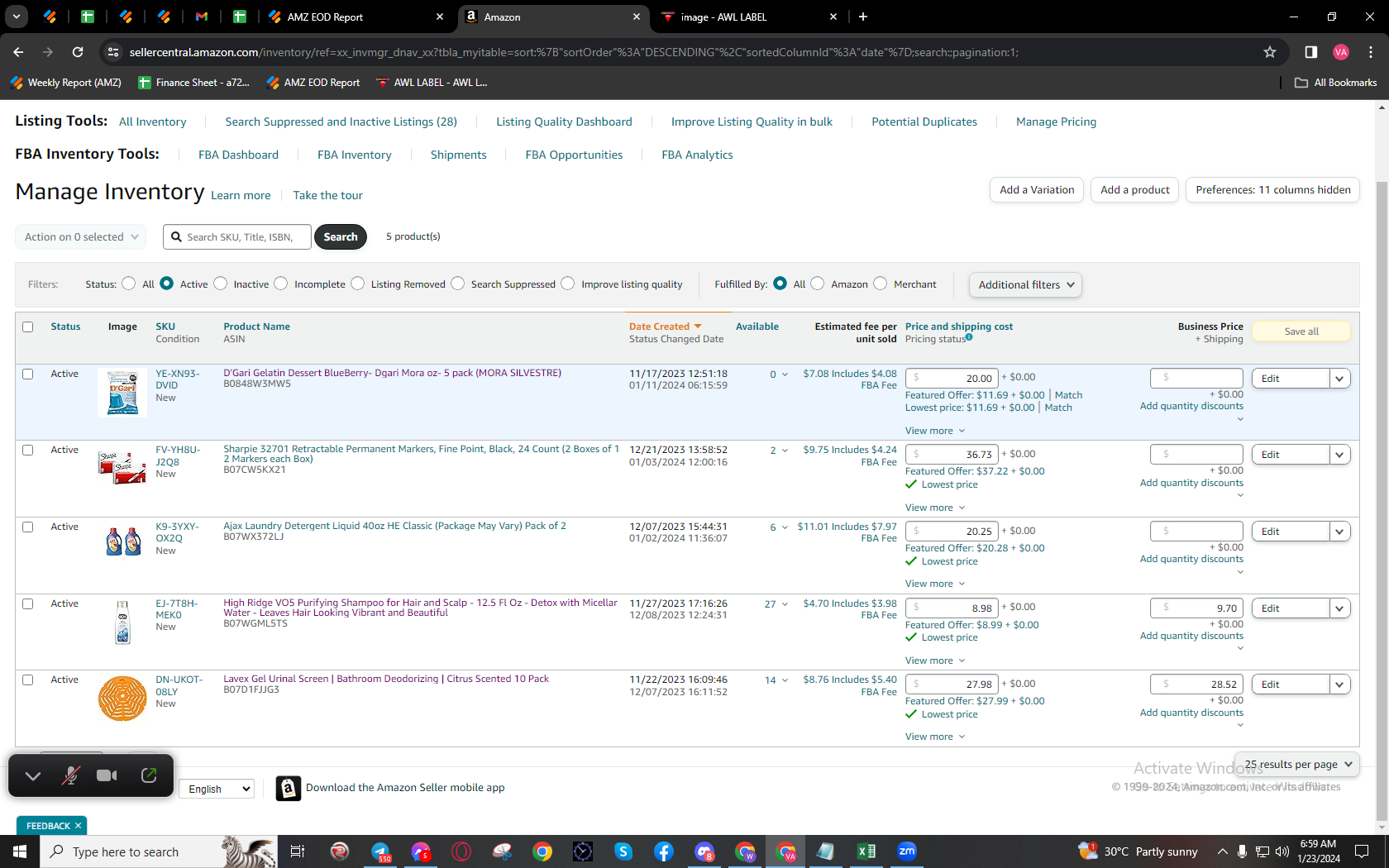Open Preferences: 11 columns hidden
1389x868 pixels.
1273,190
